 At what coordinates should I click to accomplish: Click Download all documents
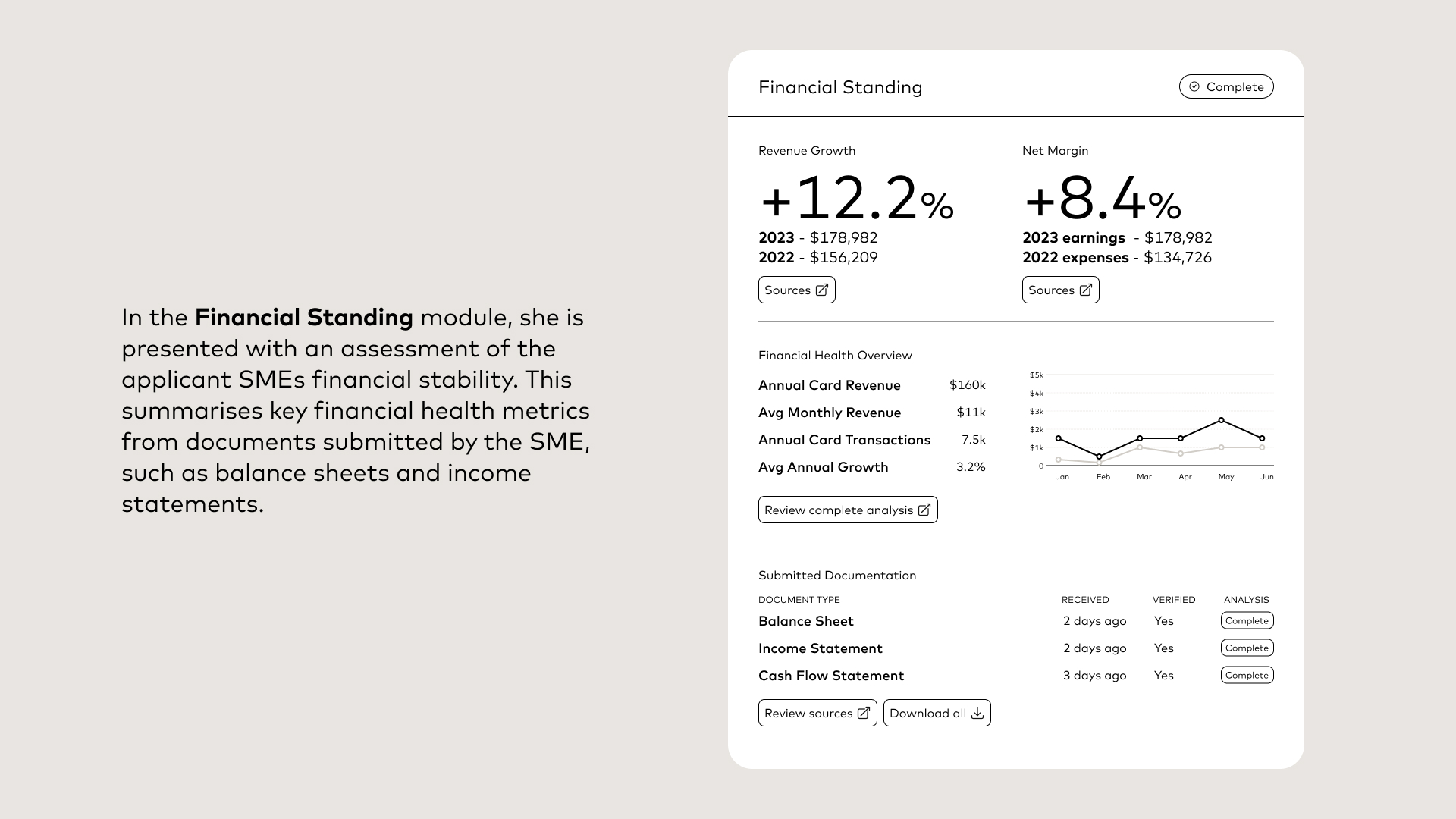point(937,713)
